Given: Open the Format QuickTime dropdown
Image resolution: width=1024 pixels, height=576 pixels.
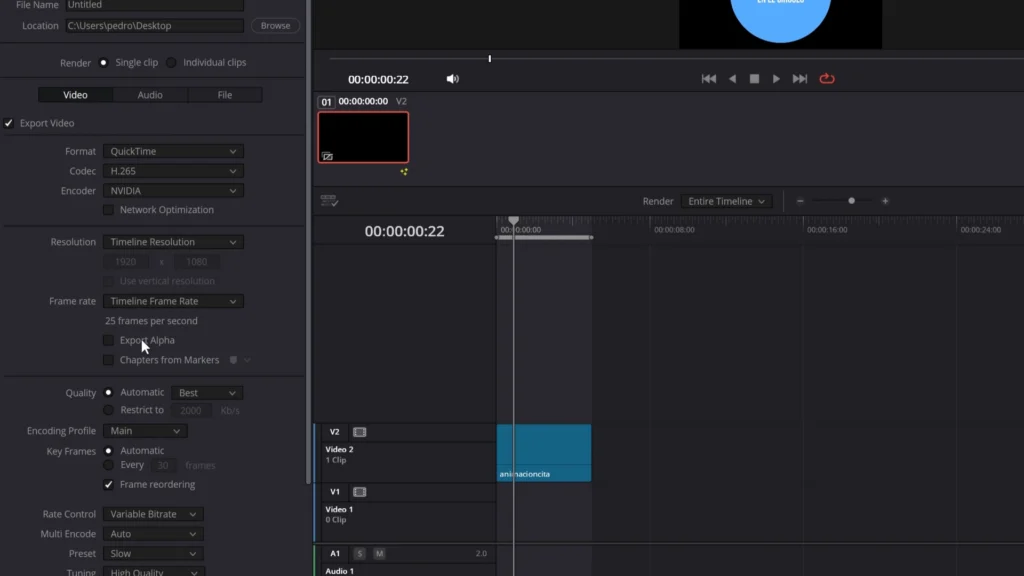Looking at the screenshot, I should (x=173, y=151).
